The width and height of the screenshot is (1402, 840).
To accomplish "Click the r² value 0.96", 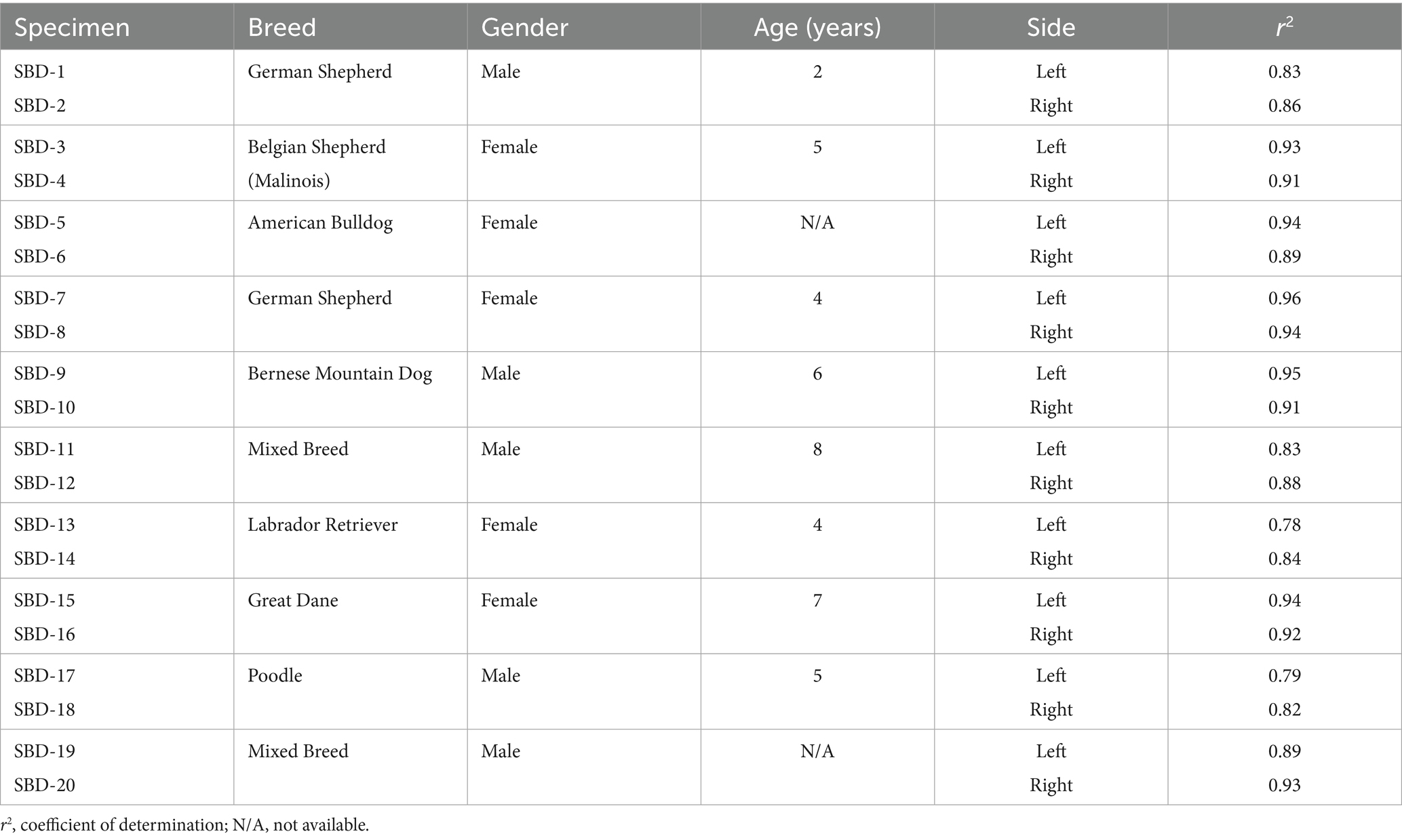I will [x=1285, y=298].
